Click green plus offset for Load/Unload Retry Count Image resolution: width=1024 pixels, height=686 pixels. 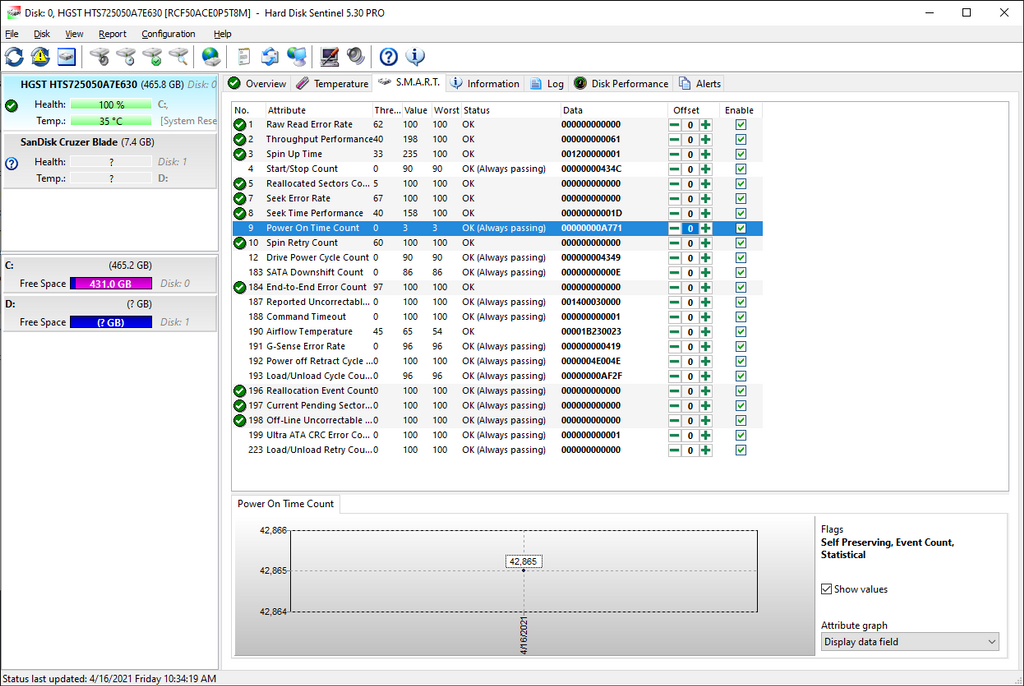tap(705, 450)
